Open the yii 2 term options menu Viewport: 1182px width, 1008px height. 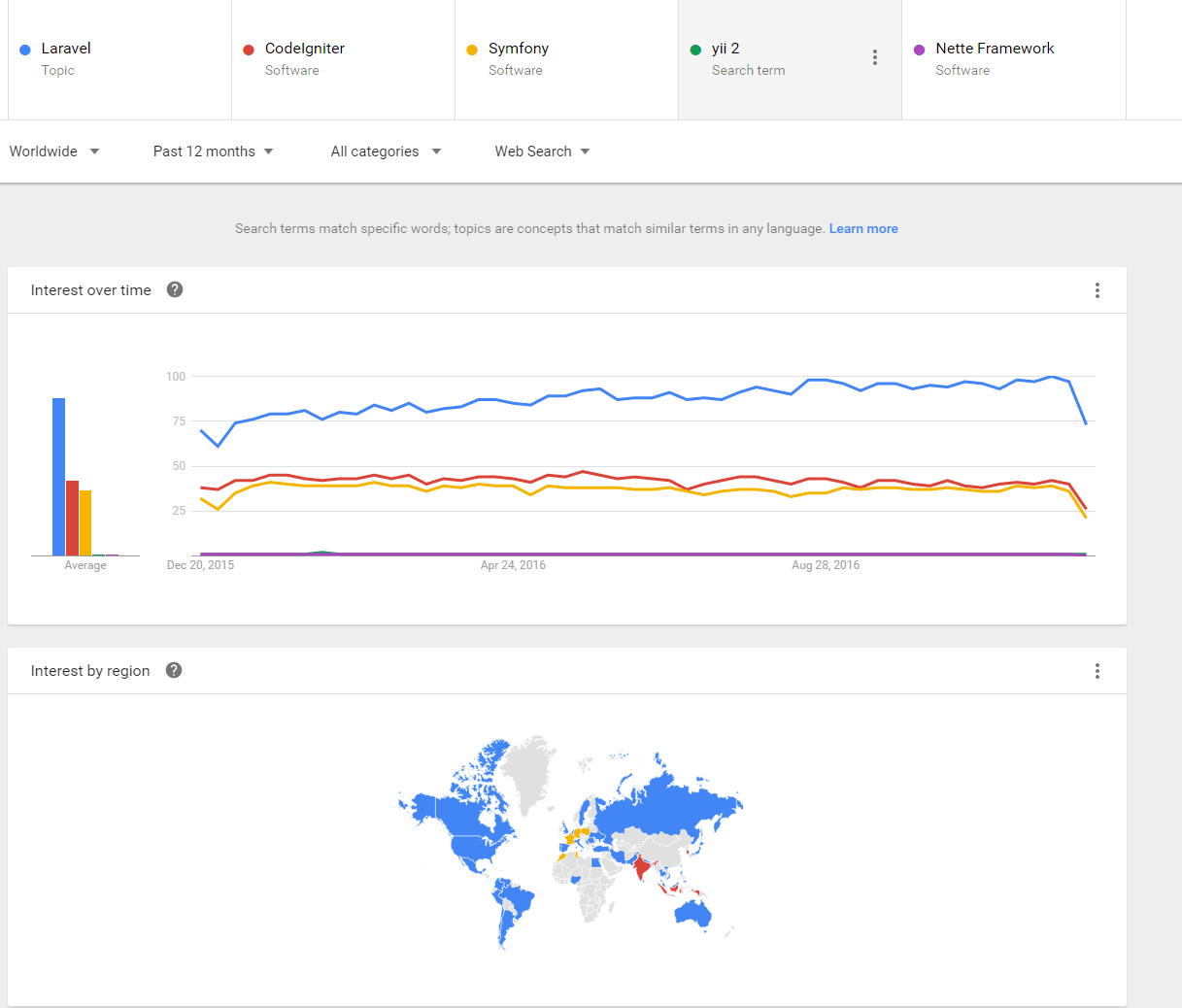click(875, 57)
